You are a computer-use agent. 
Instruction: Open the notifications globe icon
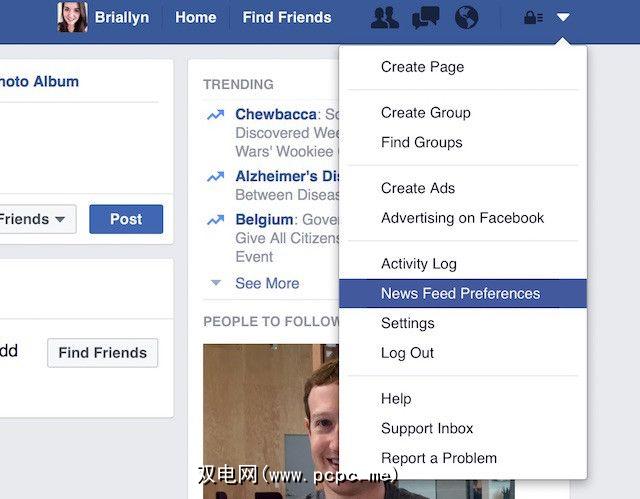point(467,18)
